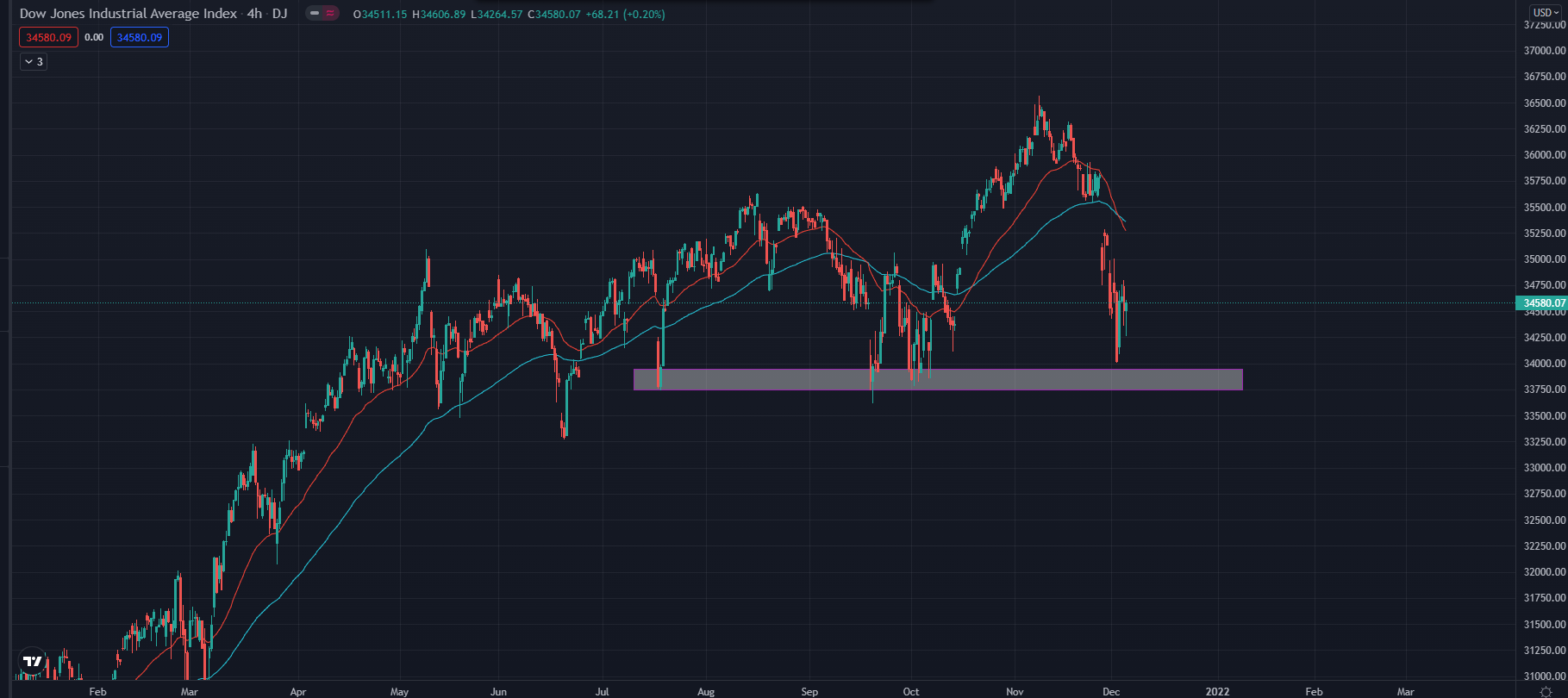Click the 31000.00 price axis label
The width and height of the screenshot is (1568, 698).
(x=1545, y=676)
